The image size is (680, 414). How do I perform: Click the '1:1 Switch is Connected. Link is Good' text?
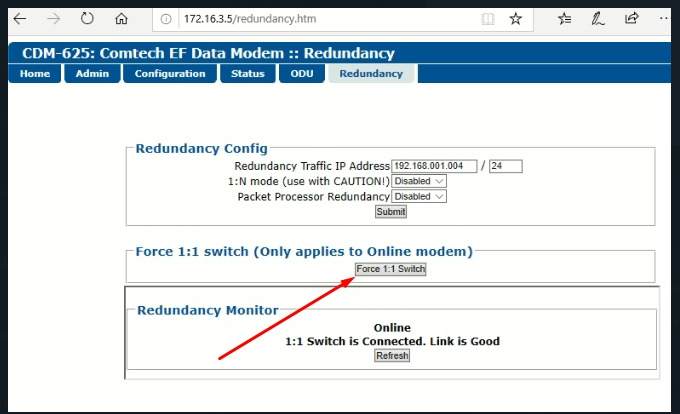point(392,341)
